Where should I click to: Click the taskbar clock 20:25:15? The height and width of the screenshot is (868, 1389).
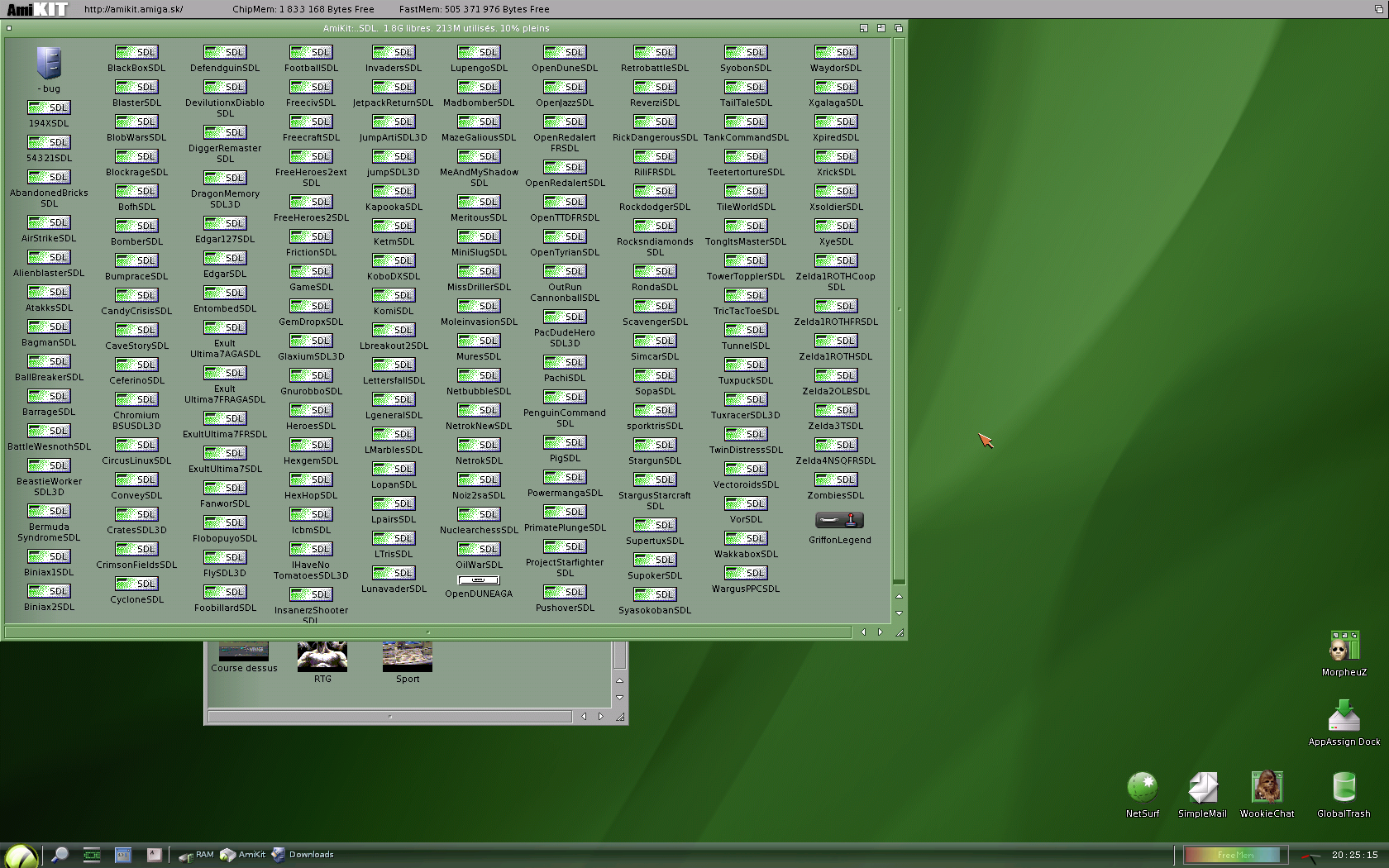(x=1354, y=855)
